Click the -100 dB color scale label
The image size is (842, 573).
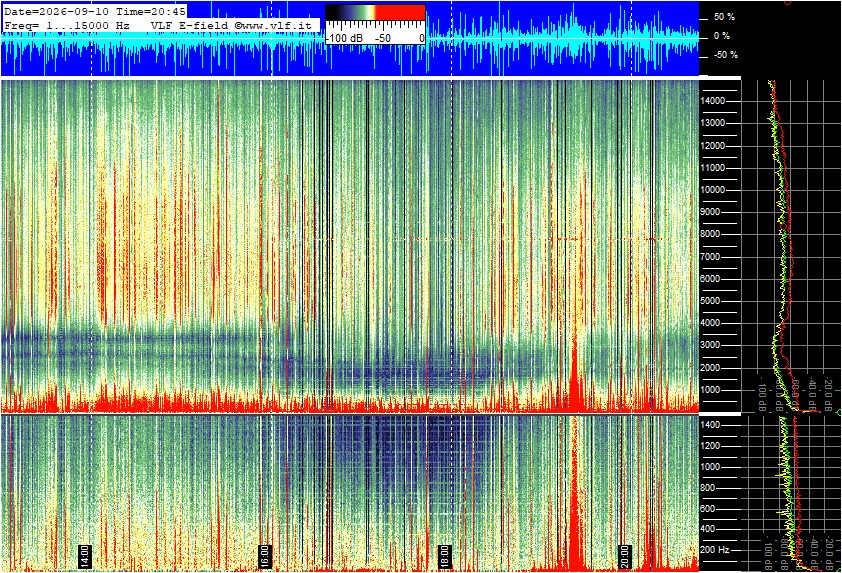tap(345, 38)
